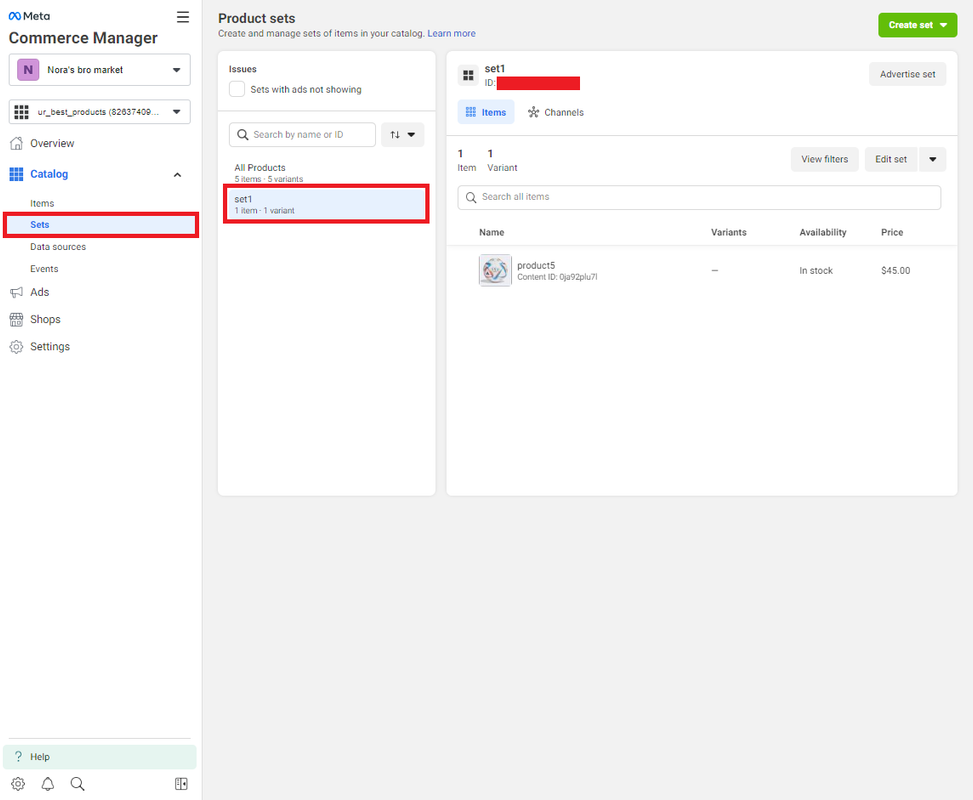Click the Learn more link
This screenshot has width=973, height=800.
point(451,34)
